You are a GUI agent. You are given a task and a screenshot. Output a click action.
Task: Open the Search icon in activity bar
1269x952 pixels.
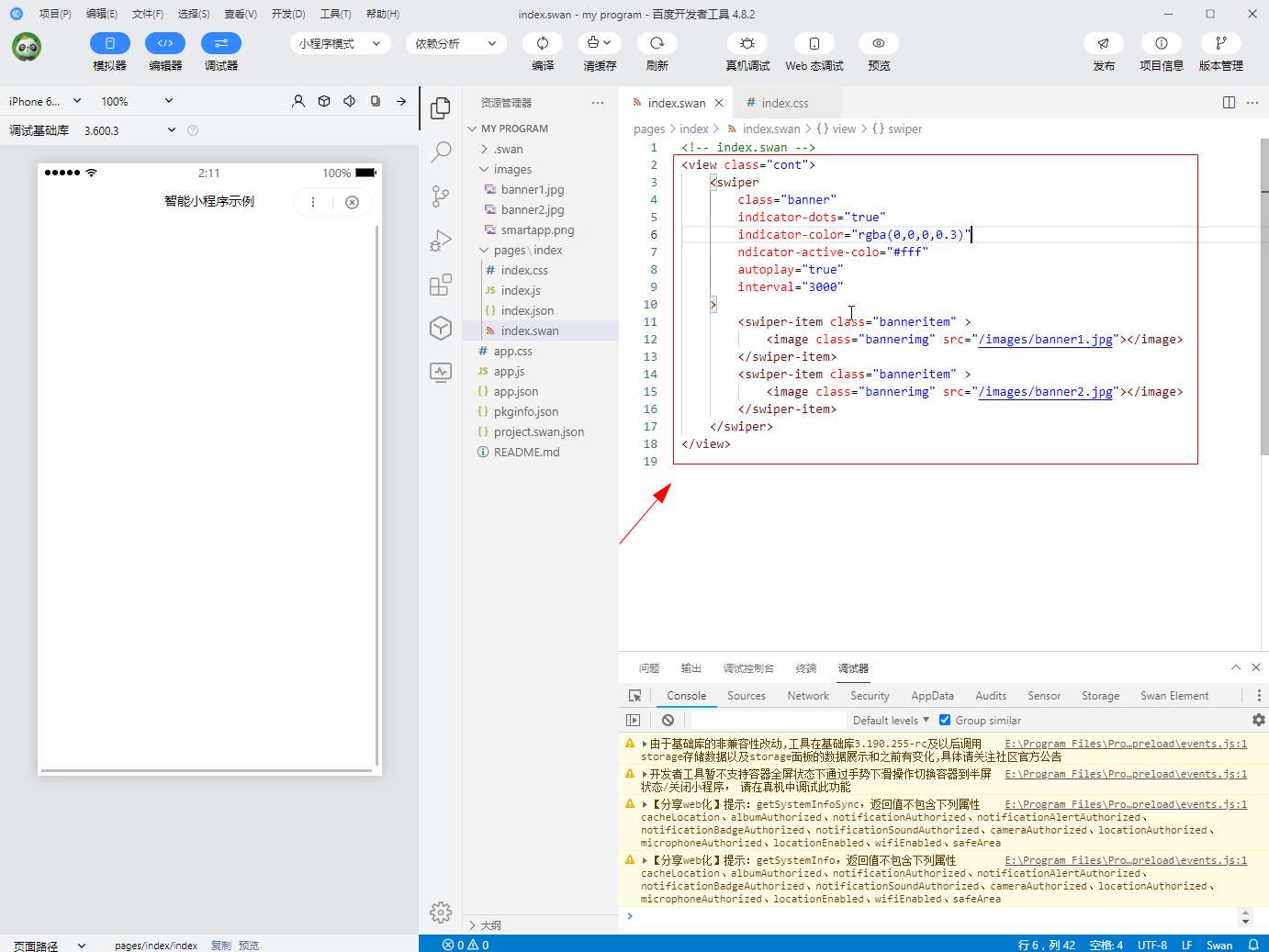pyautogui.click(x=441, y=151)
